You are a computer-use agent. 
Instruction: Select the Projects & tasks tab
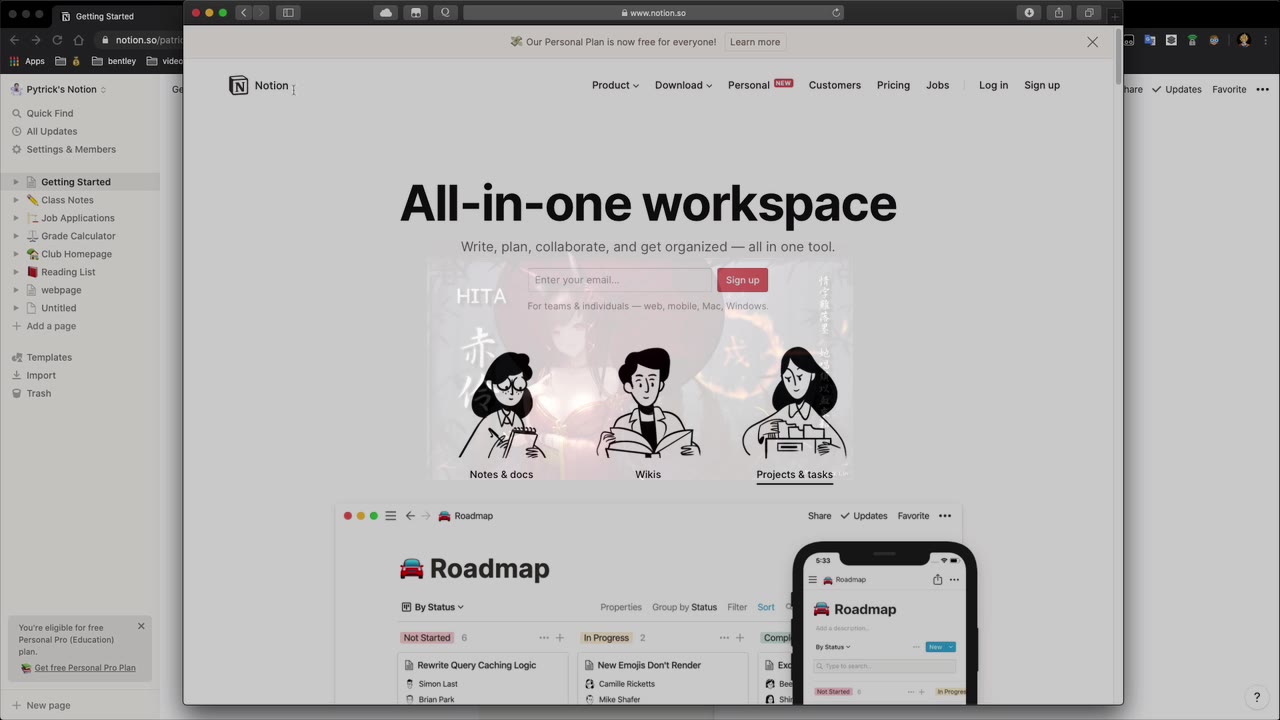click(795, 414)
